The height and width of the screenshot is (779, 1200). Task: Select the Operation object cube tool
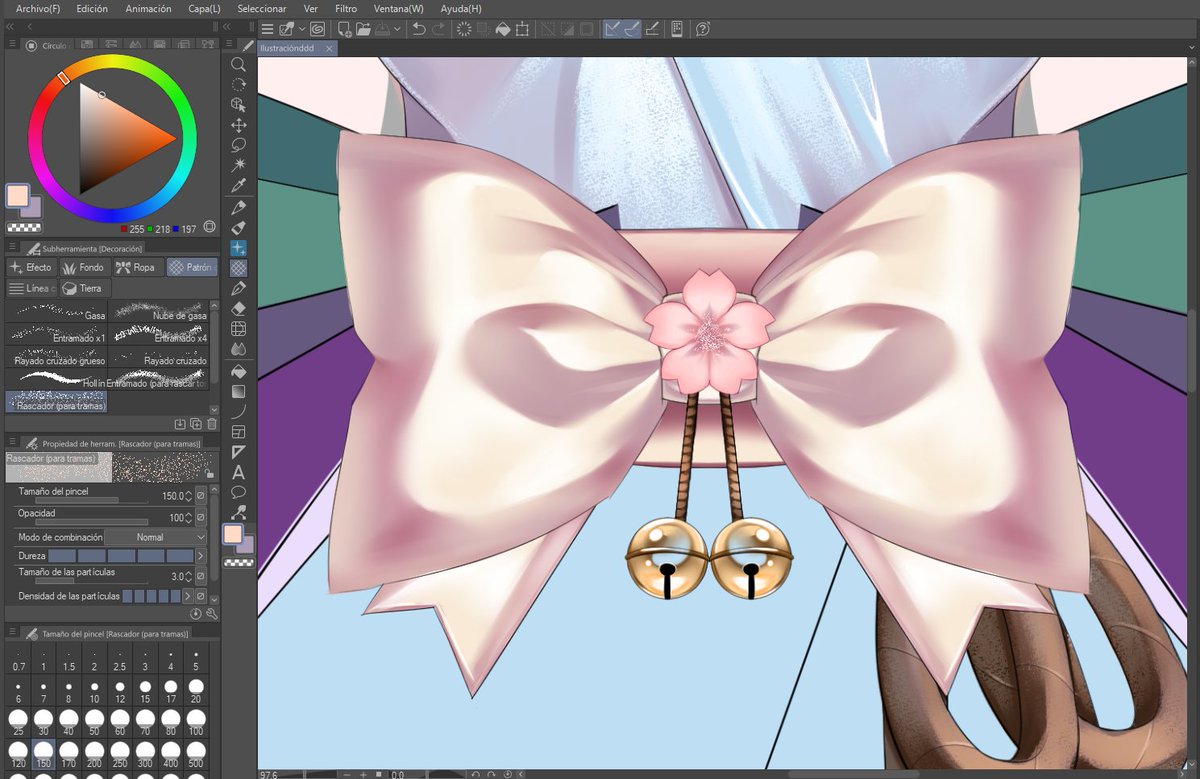coord(238,105)
